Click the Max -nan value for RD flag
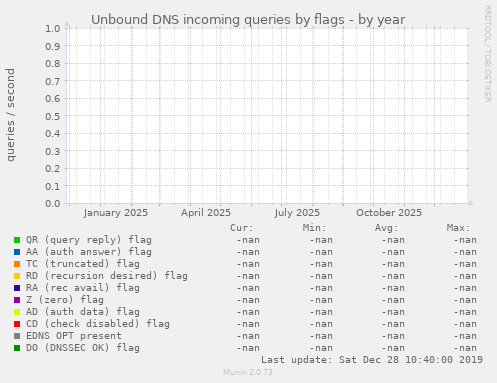The width and height of the screenshot is (497, 383). pyautogui.click(x=465, y=276)
